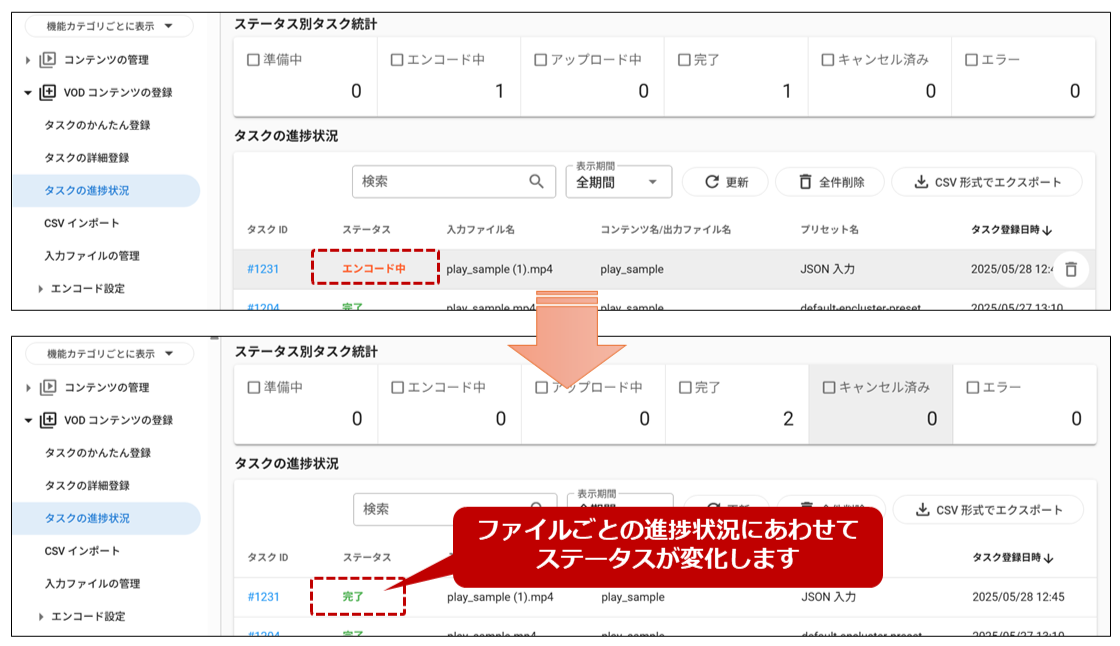1120x646 pixels.
Task: Delete task #1231 with row trash icon
Action: point(1071,269)
